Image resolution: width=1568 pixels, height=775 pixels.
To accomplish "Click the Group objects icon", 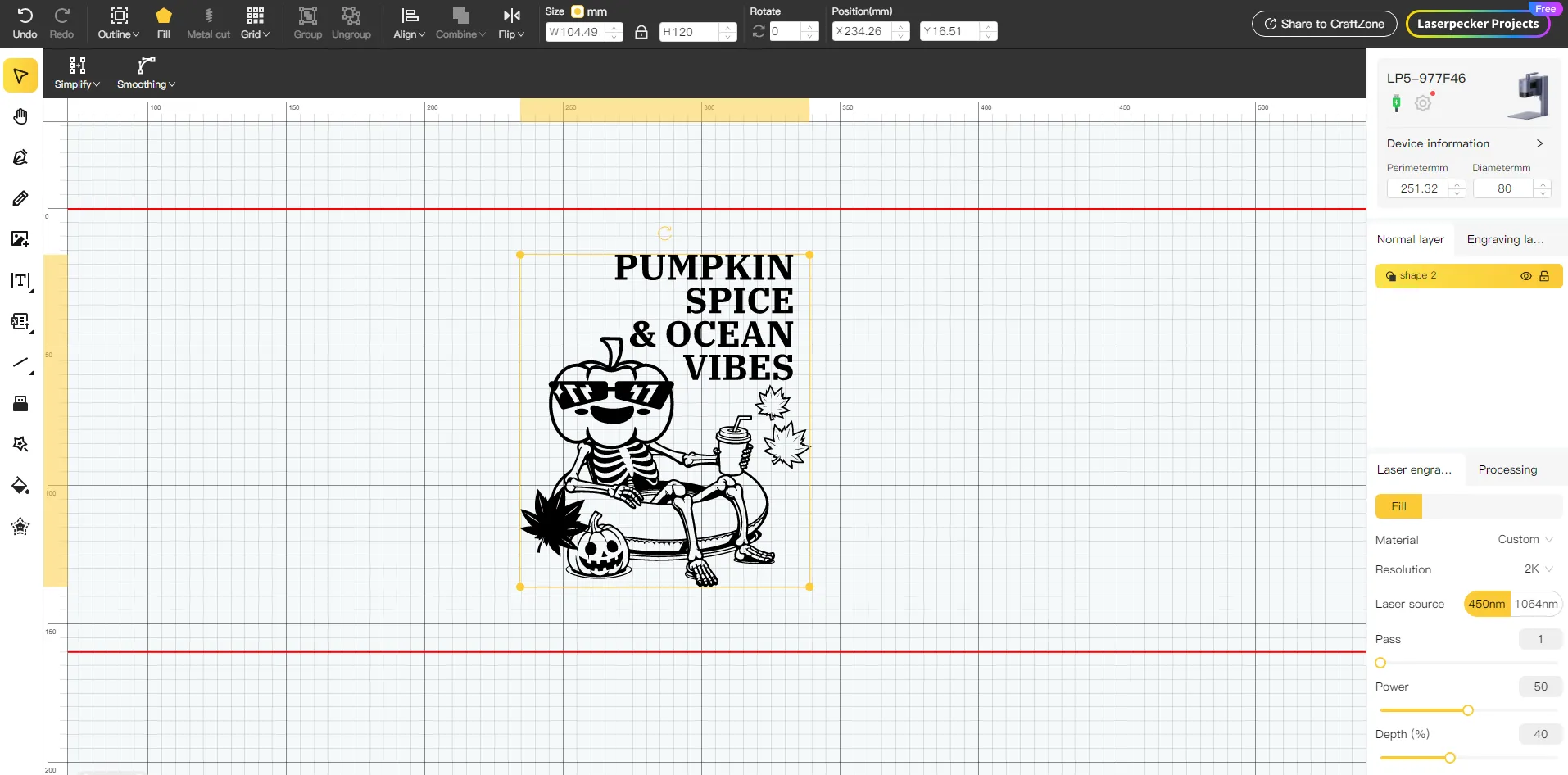I will tap(308, 16).
